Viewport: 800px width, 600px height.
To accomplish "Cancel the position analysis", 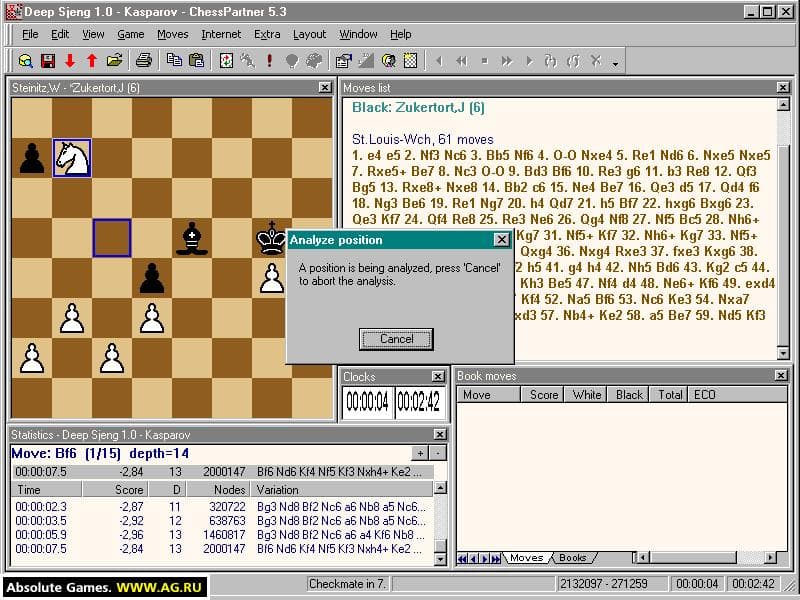I will click(x=396, y=339).
